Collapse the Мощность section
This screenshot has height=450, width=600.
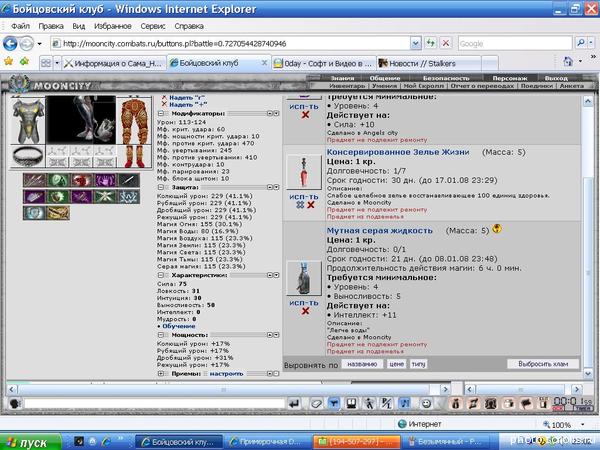(x=161, y=335)
